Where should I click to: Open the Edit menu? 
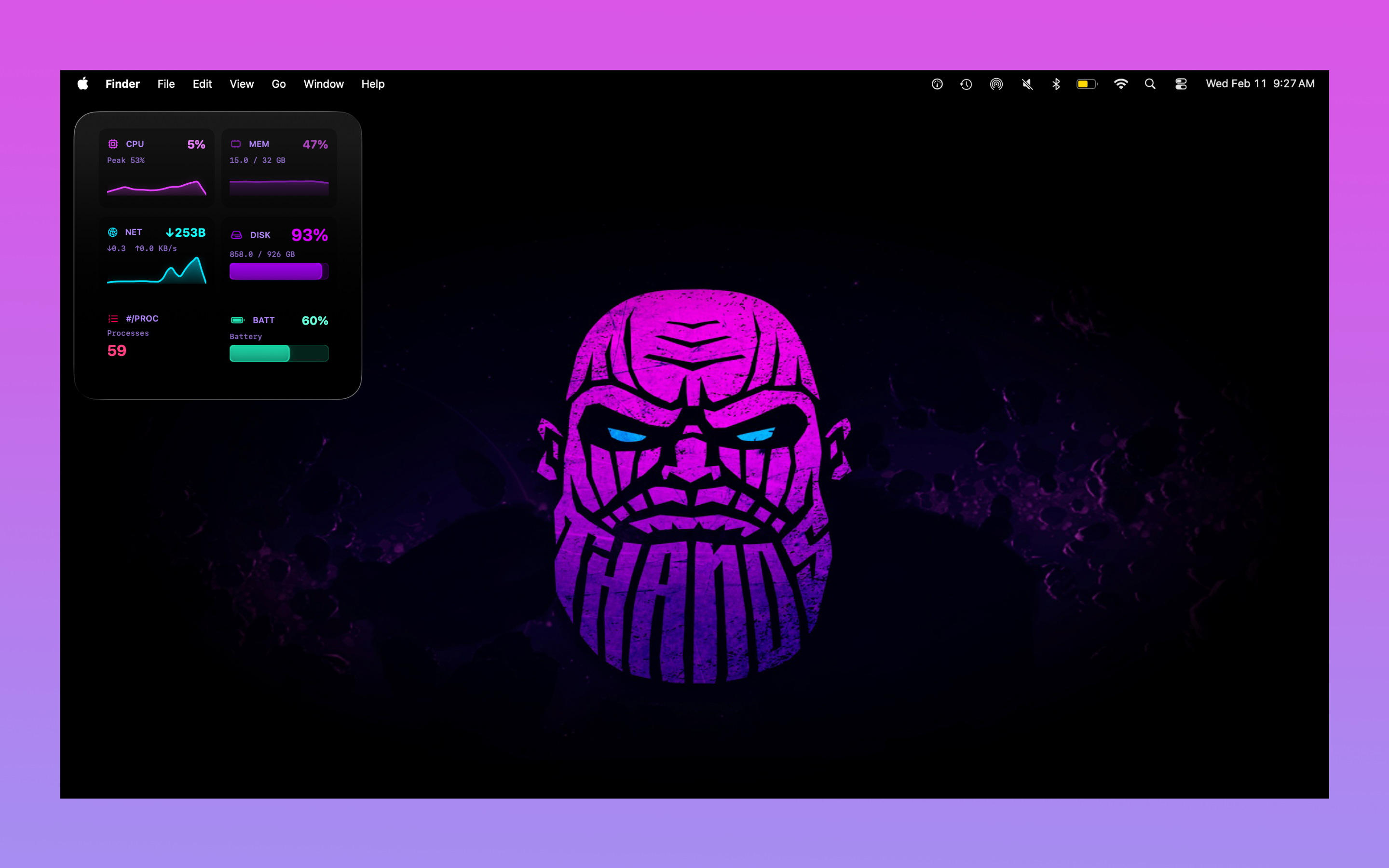pyautogui.click(x=202, y=84)
